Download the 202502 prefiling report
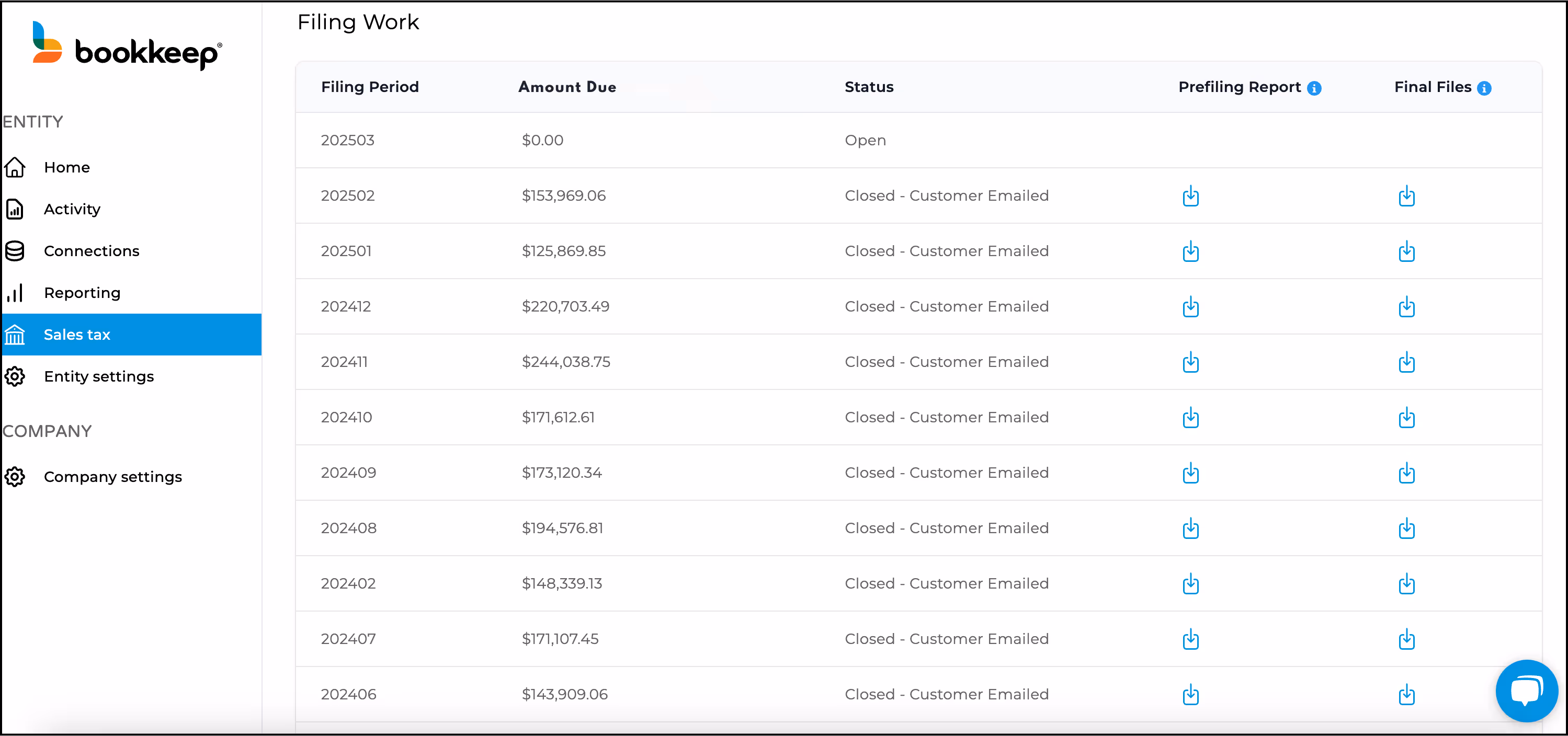This screenshot has height=736, width=1568. click(1190, 196)
